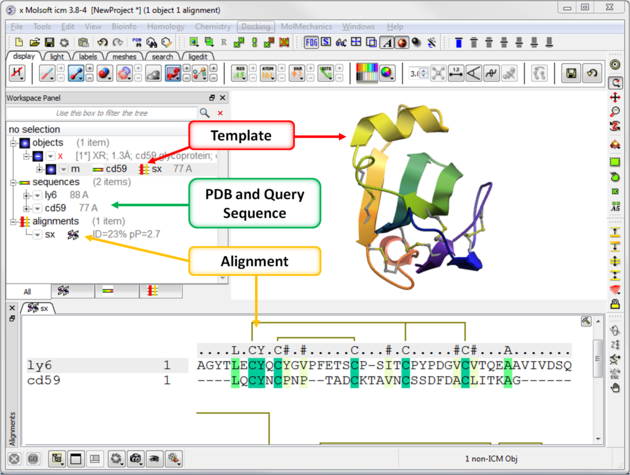Image resolution: width=630 pixels, height=475 pixels.
Task: Expand the ly6 sequence node
Action: [27, 195]
